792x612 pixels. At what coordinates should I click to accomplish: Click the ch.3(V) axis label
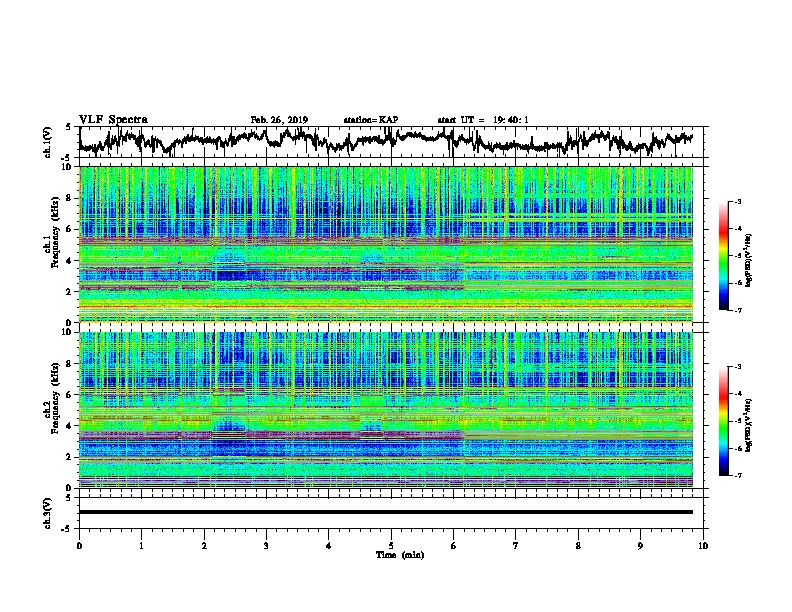47,513
